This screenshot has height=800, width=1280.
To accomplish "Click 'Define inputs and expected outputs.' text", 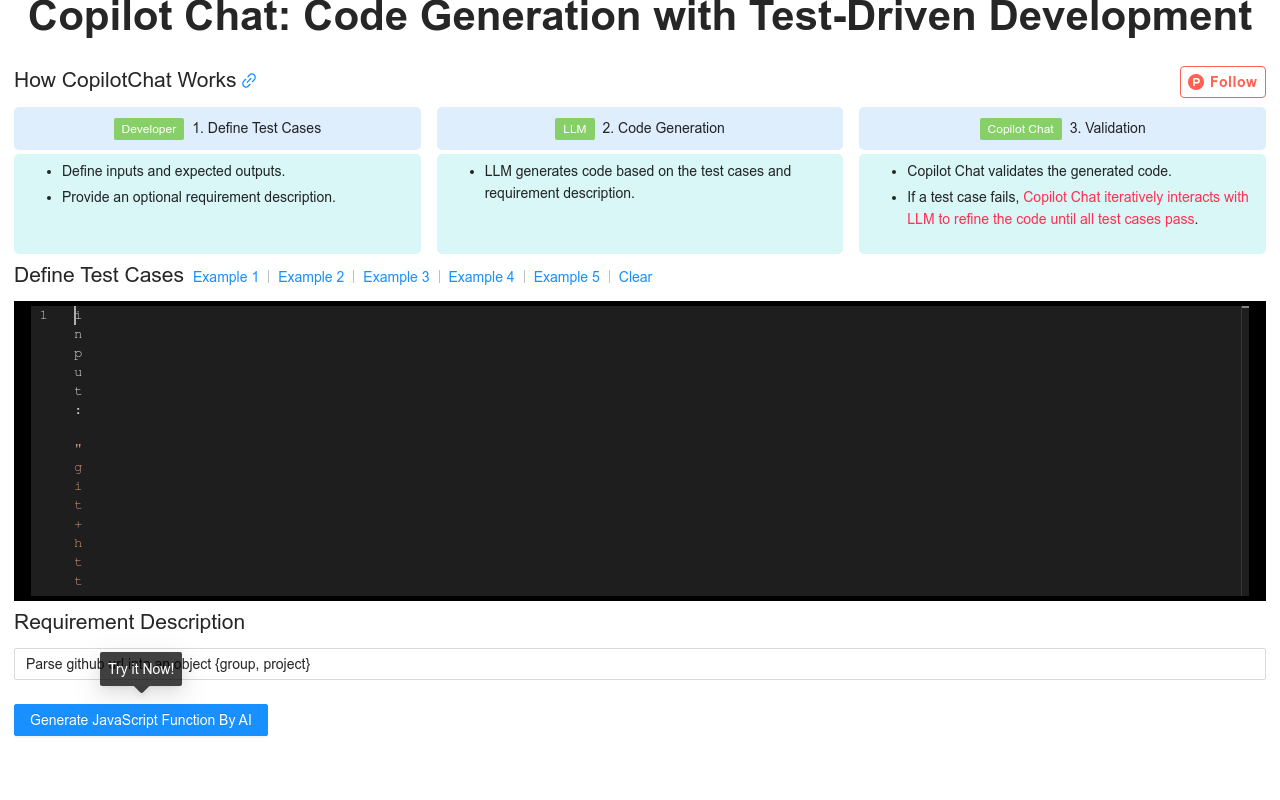I will click(174, 171).
